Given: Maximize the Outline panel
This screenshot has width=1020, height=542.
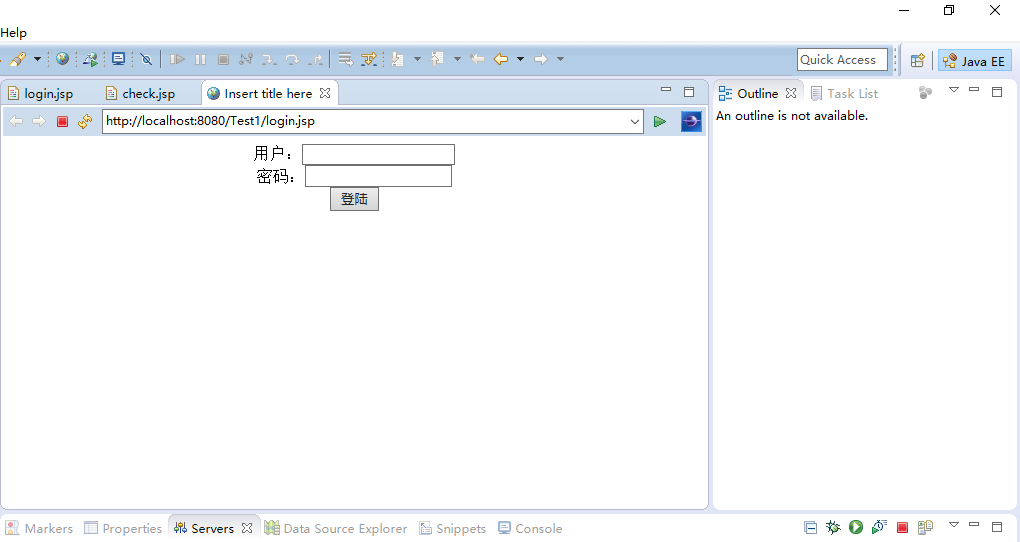Looking at the screenshot, I should [997, 92].
